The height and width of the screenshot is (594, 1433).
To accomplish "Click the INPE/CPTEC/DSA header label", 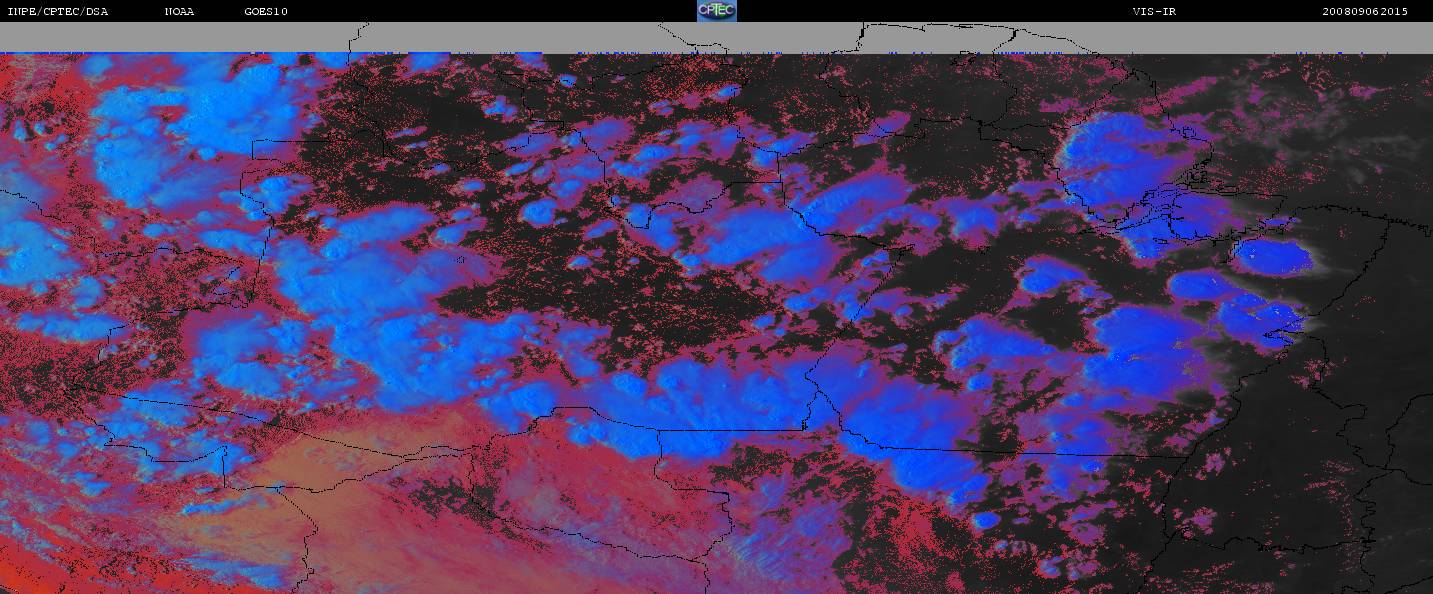I will (x=57, y=12).
